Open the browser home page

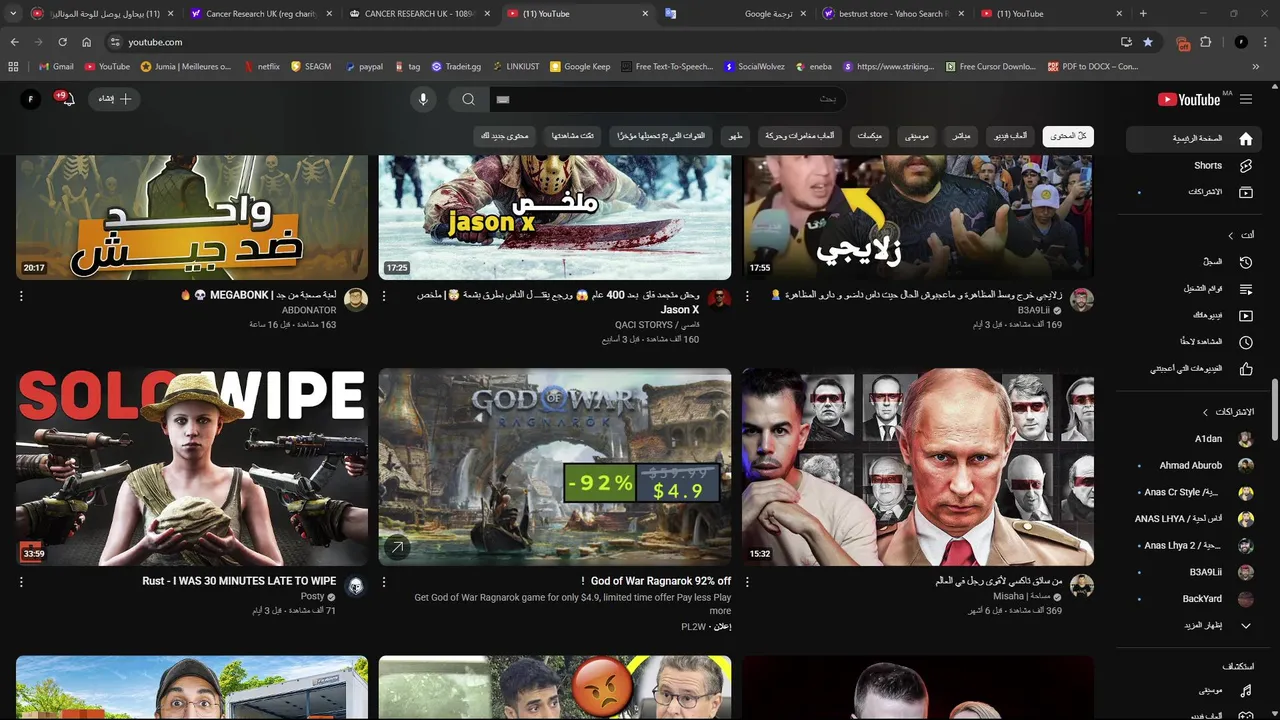(x=86, y=42)
